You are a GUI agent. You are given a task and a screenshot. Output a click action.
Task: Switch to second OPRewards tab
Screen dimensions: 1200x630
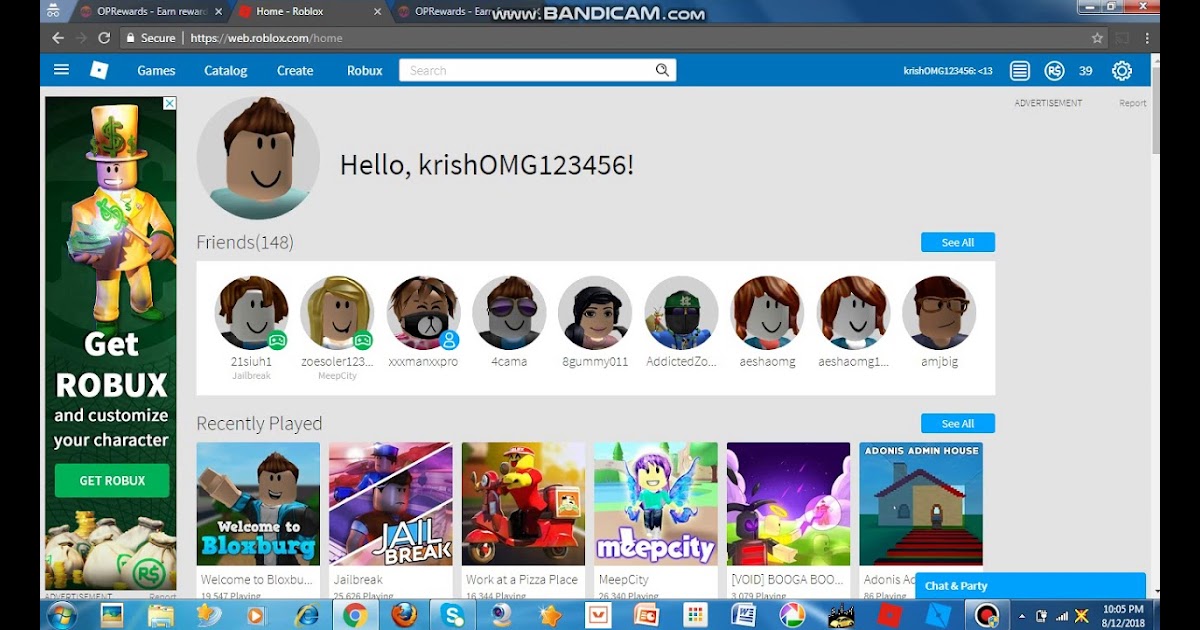click(455, 12)
